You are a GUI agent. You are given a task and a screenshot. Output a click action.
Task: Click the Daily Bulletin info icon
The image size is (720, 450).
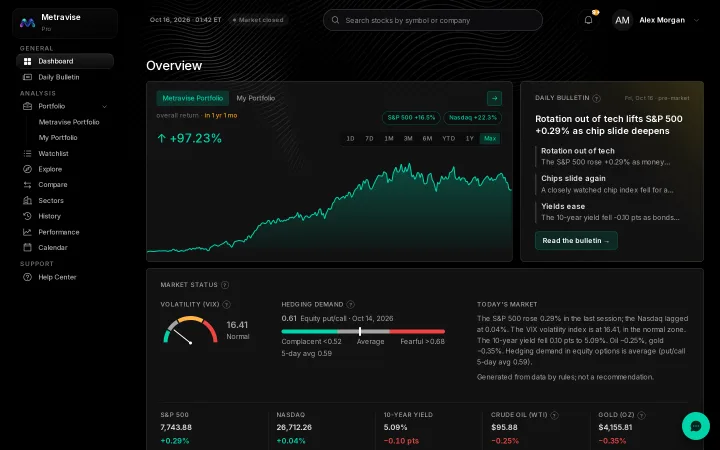coord(596,98)
